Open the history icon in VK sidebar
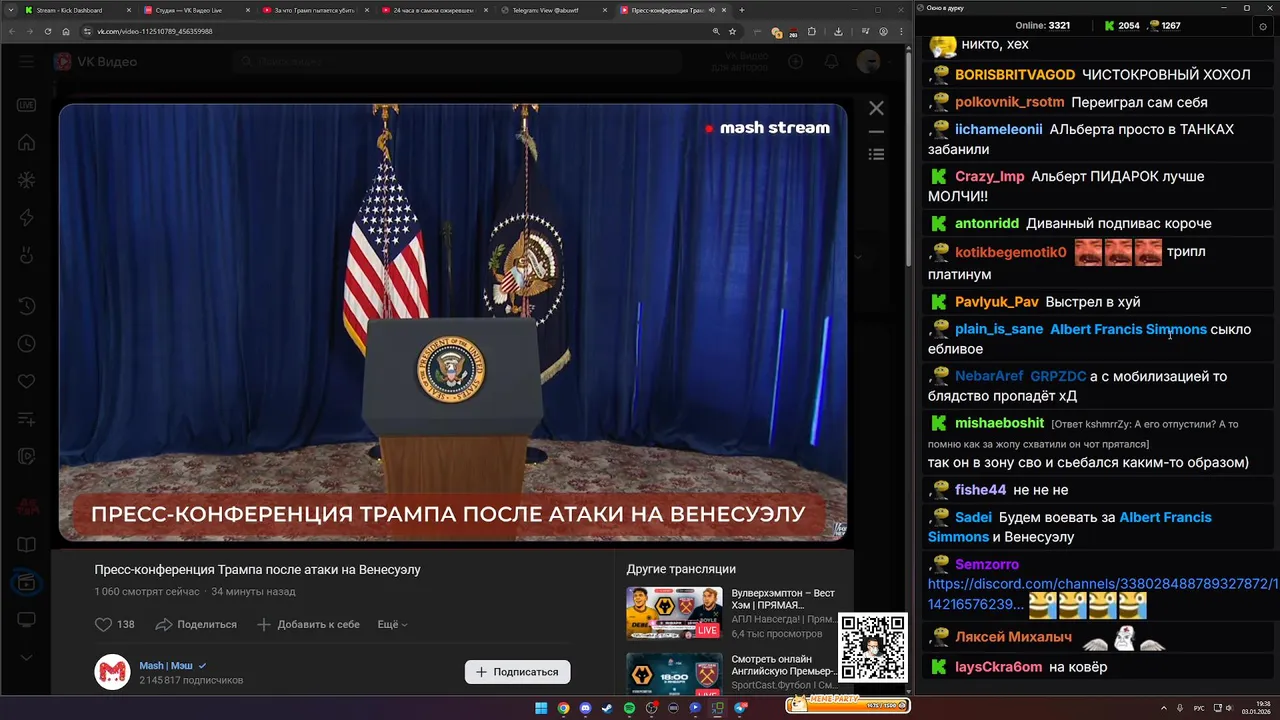 click(x=26, y=306)
